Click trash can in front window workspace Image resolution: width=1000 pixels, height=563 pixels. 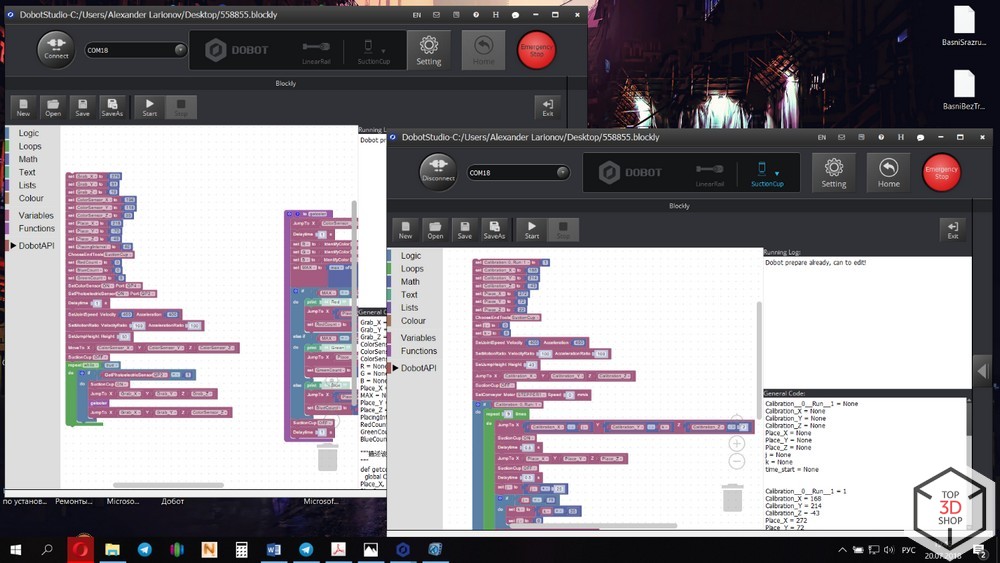click(732, 497)
